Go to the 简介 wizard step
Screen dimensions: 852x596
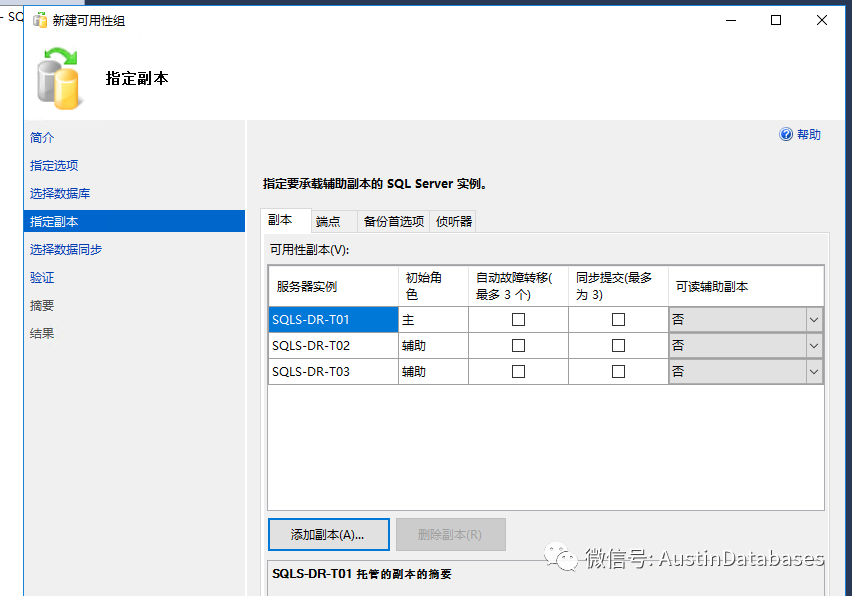42,137
